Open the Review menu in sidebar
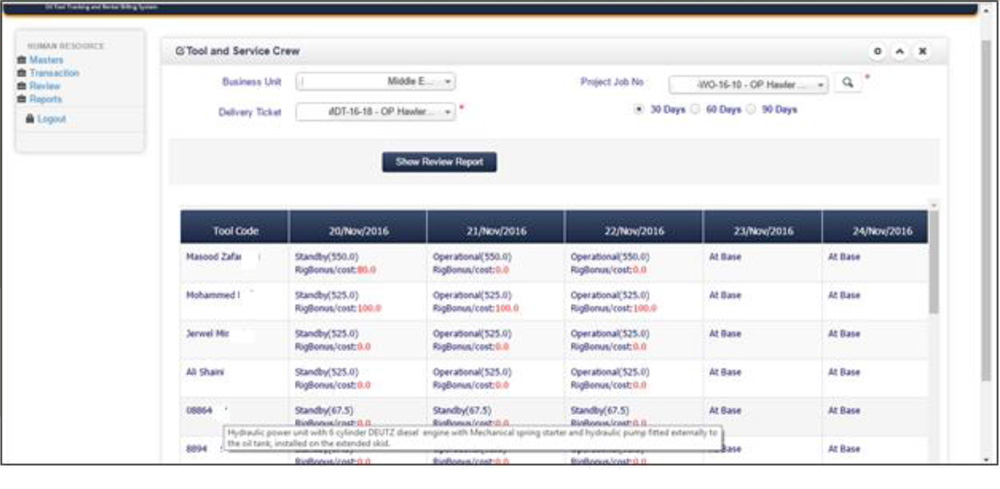 (45, 87)
